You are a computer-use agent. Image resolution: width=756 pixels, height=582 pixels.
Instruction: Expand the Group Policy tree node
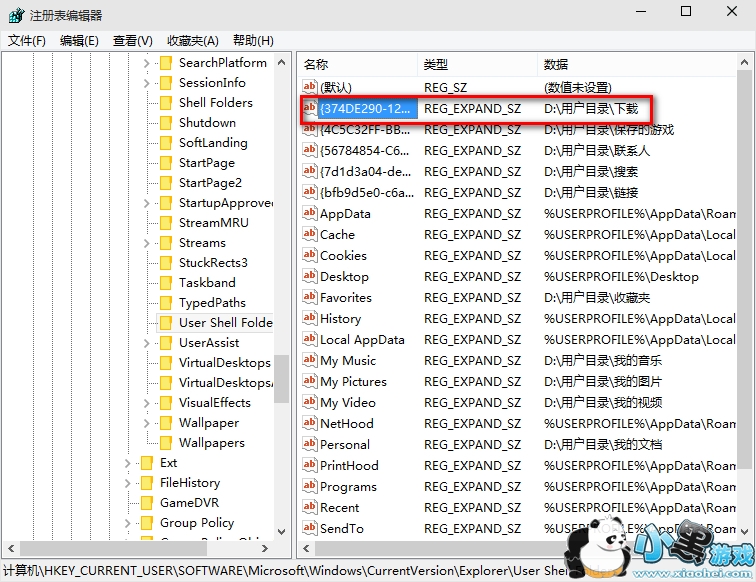click(x=127, y=523)
